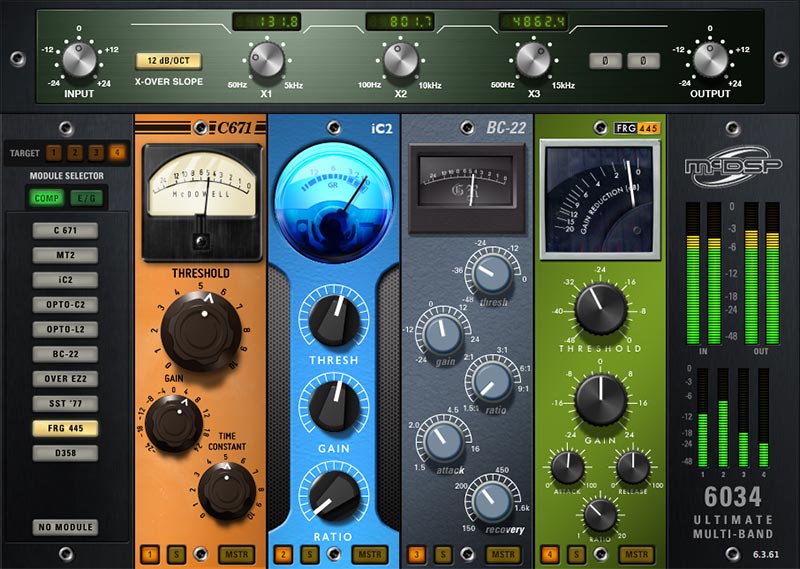
Task: Toggle MSTR on C671 band
Action: click(x=236, y=554)
